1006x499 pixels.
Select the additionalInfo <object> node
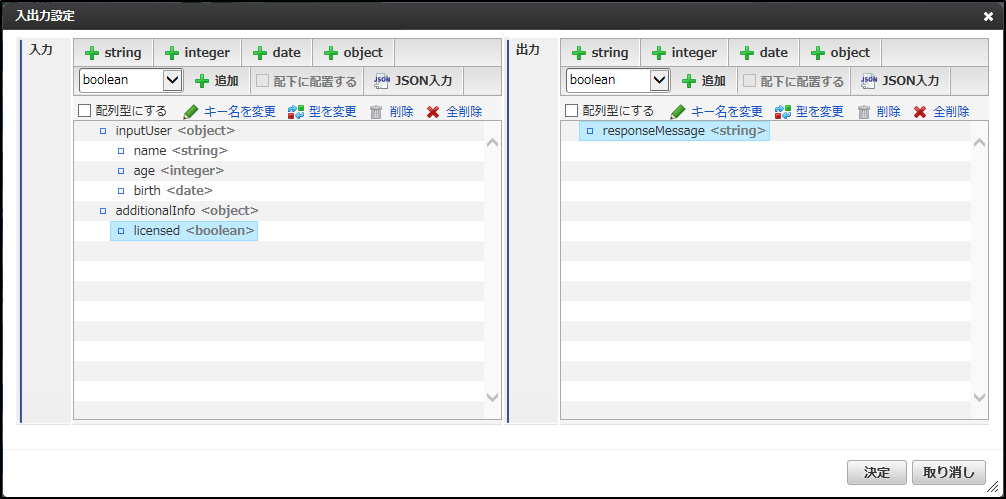pyautogui.click(x=178, y=210)
